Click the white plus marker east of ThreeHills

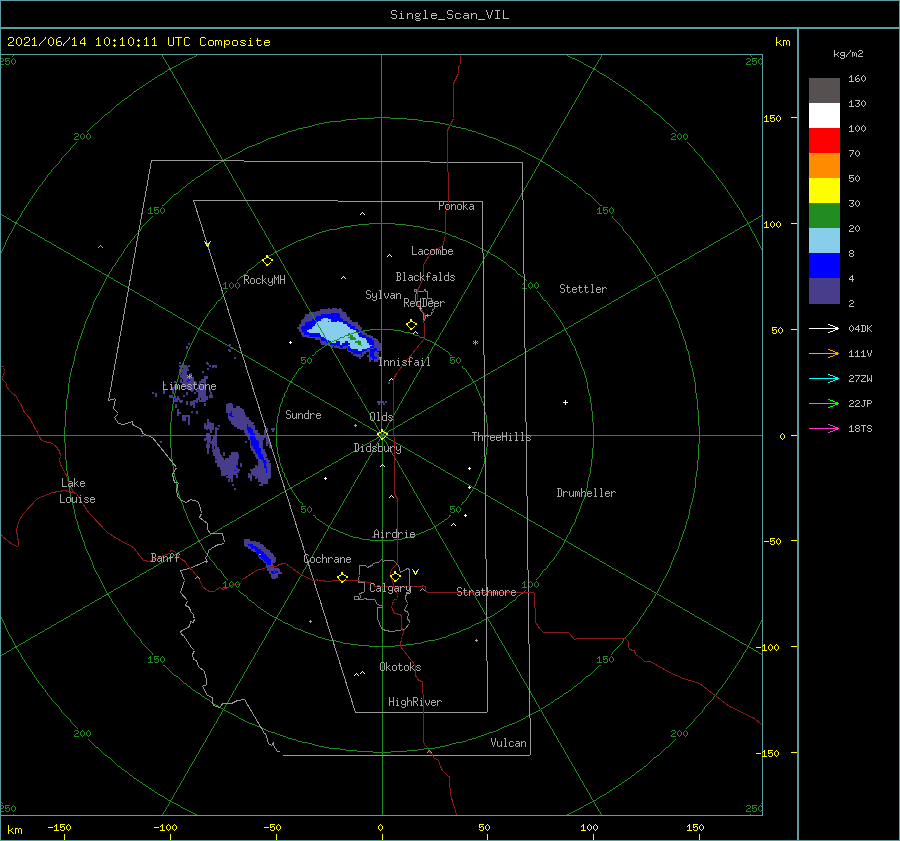click(565, 402)
